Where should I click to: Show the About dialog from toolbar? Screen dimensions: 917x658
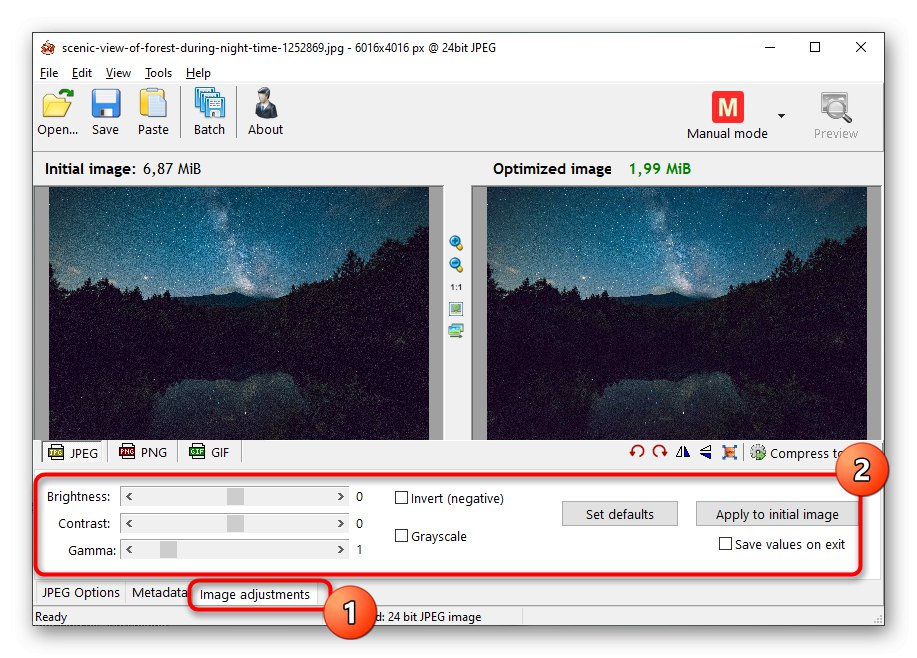(x=266, y=112)
